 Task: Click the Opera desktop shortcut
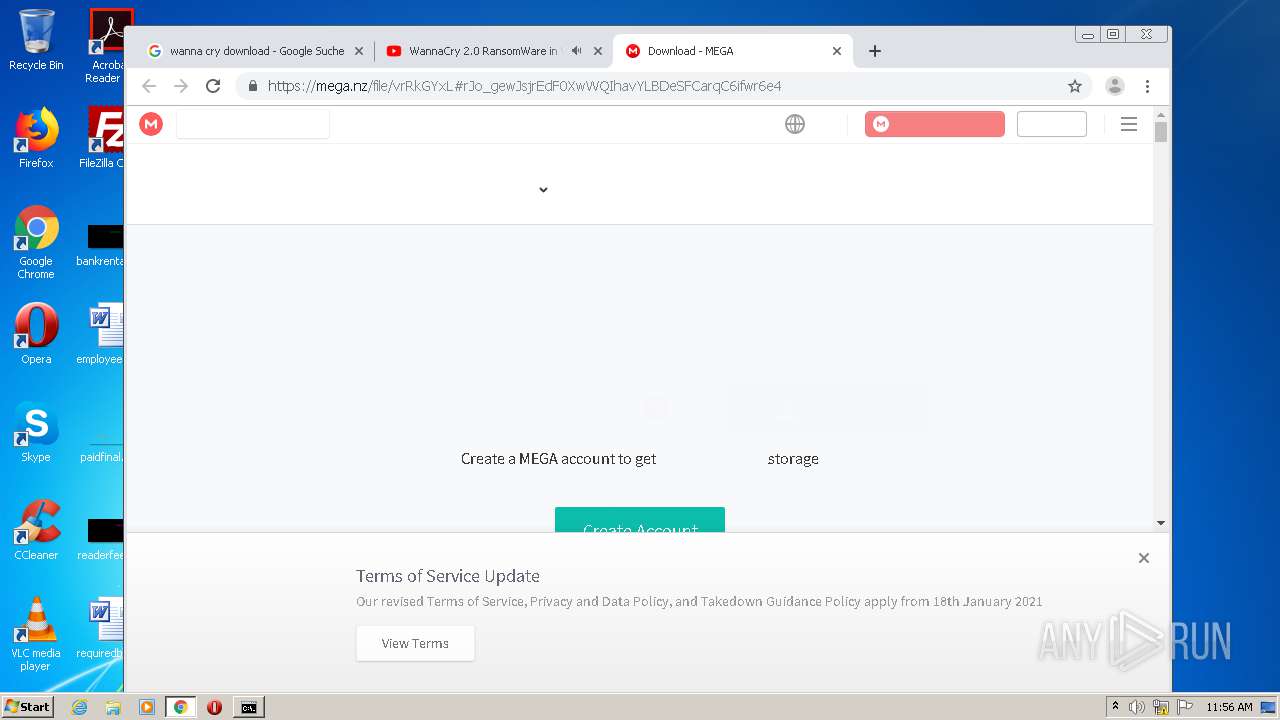pyautogui.click(x=36, y=334)
